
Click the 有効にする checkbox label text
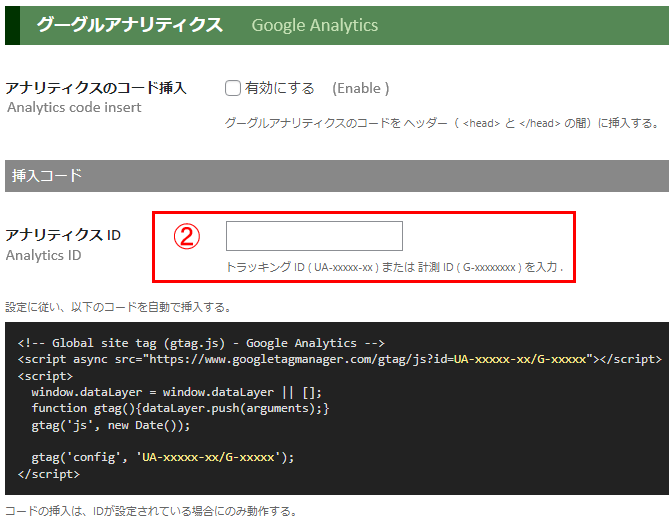point(280,88)
